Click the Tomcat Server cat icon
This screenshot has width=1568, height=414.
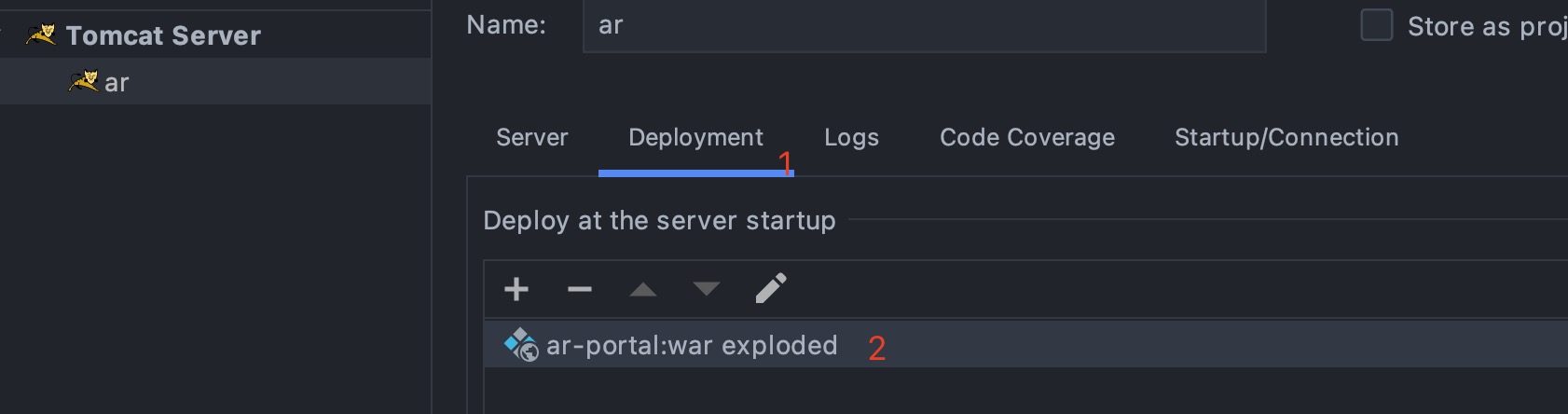tap(41, 35)
